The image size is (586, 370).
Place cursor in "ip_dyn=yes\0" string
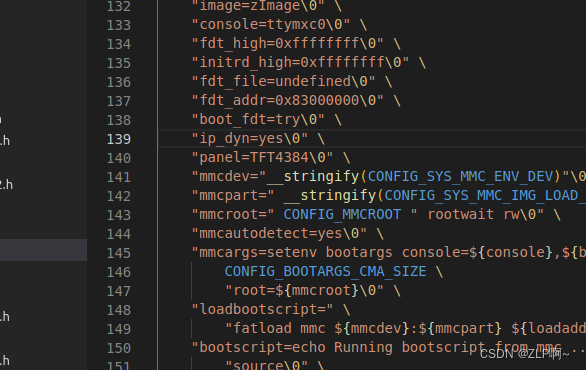pos(250,139)
